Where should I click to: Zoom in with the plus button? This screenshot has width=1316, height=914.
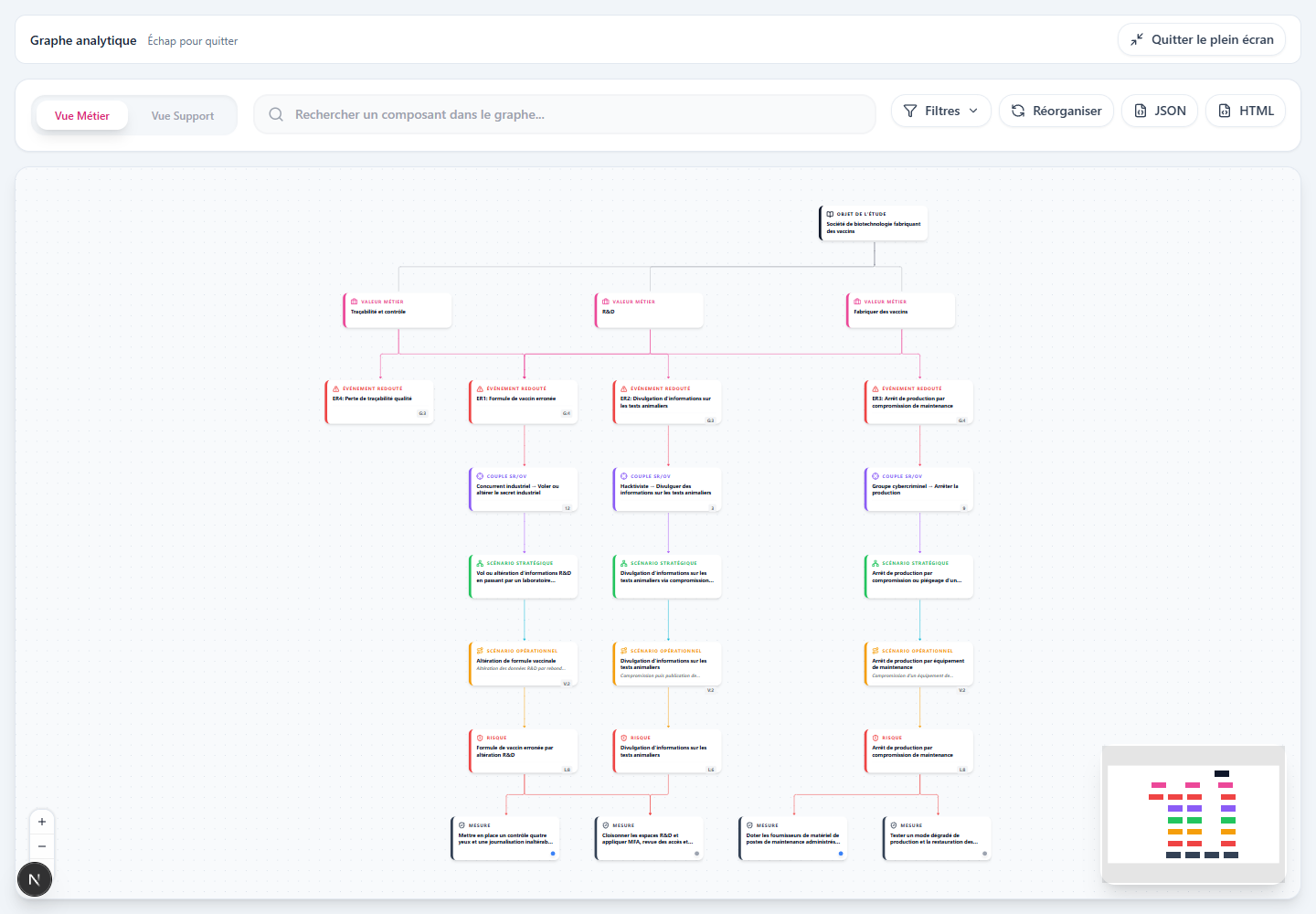[x=42, y=822]
